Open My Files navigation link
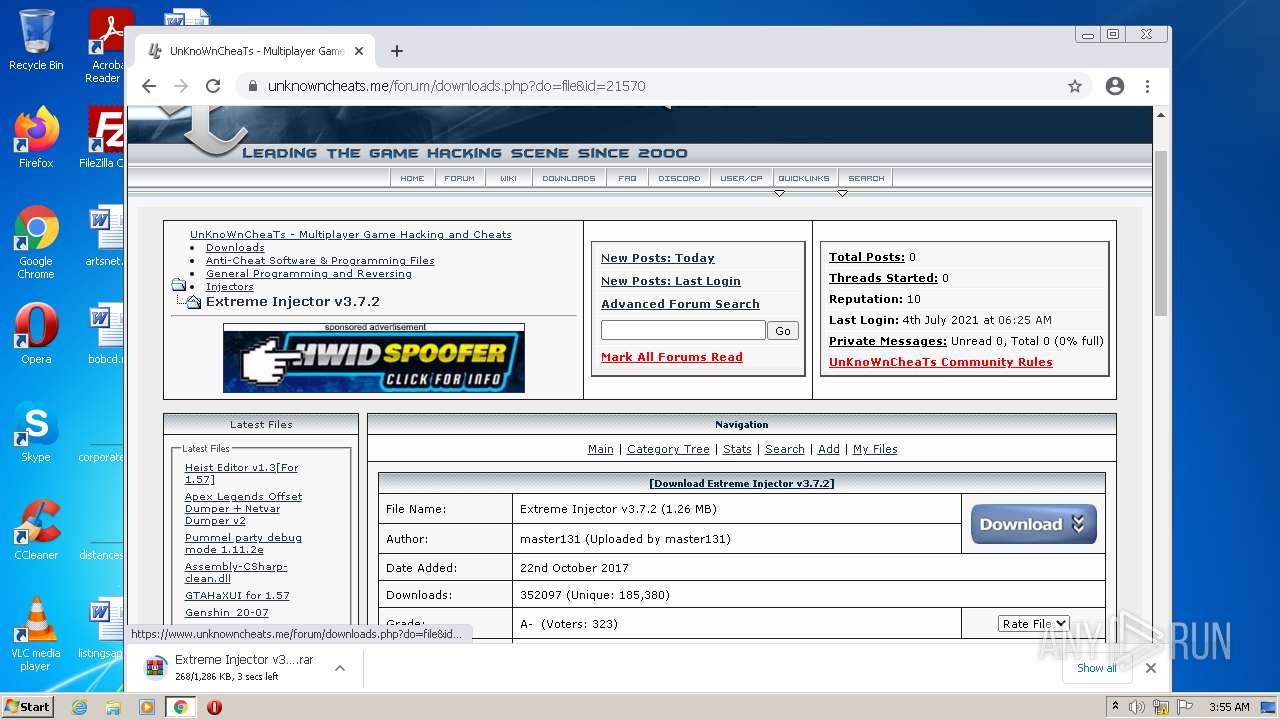Image resolution: width=1280 pixels, height=720 pixels. pos(875,449)
